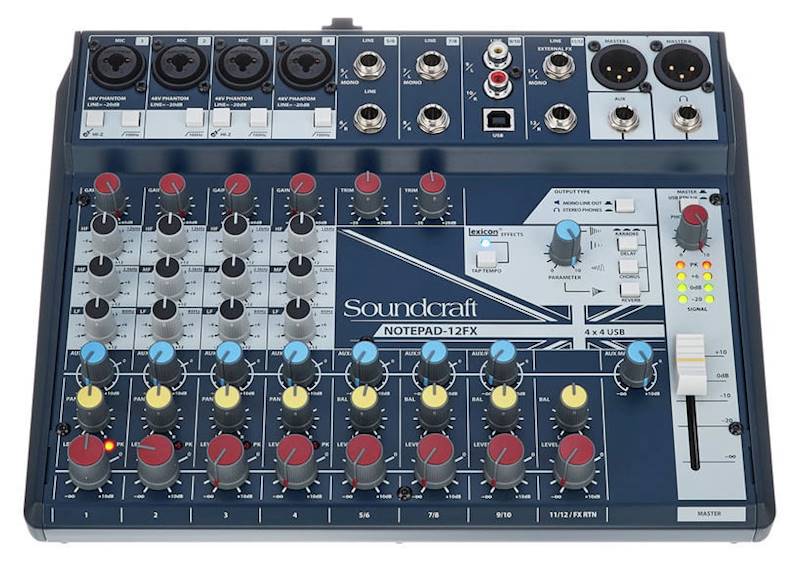Click the blue PARAMETER effects knob
Screen dimensions: 800x565
[567, 243]
